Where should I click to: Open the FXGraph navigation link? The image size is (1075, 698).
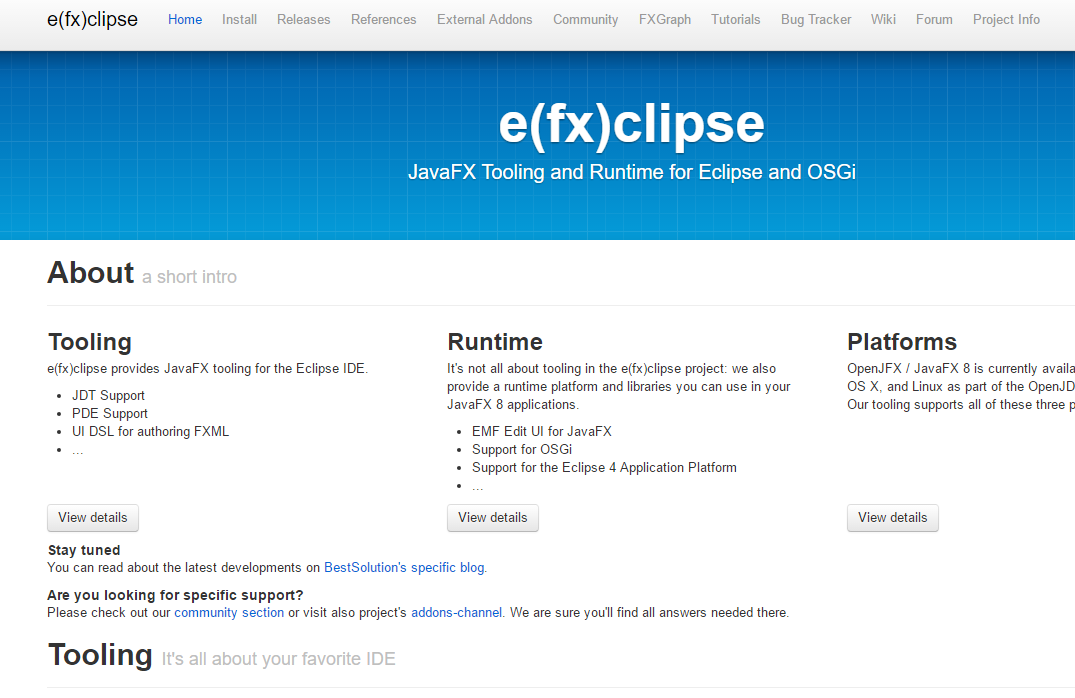pyautogui.click(x=665, y=19)
